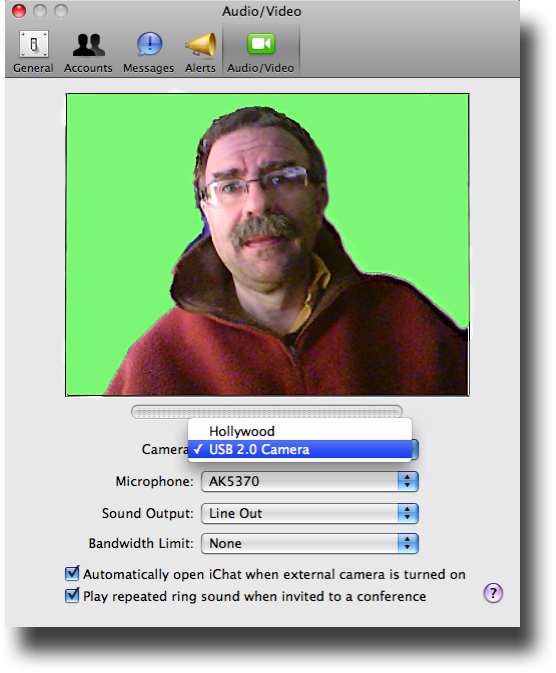Open the General preferences pane
The height and width of the screenshot is (673, 556).
33,52
